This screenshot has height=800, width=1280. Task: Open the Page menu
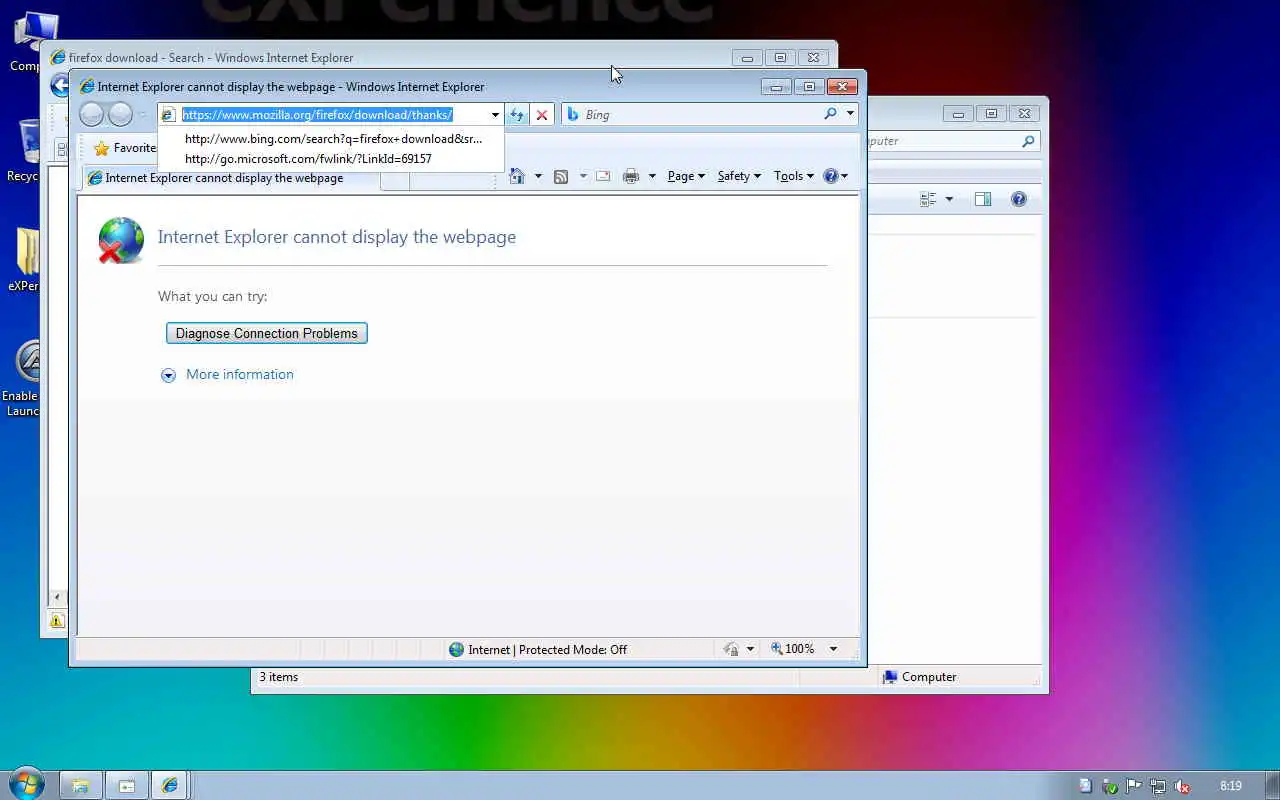[686, 176]
